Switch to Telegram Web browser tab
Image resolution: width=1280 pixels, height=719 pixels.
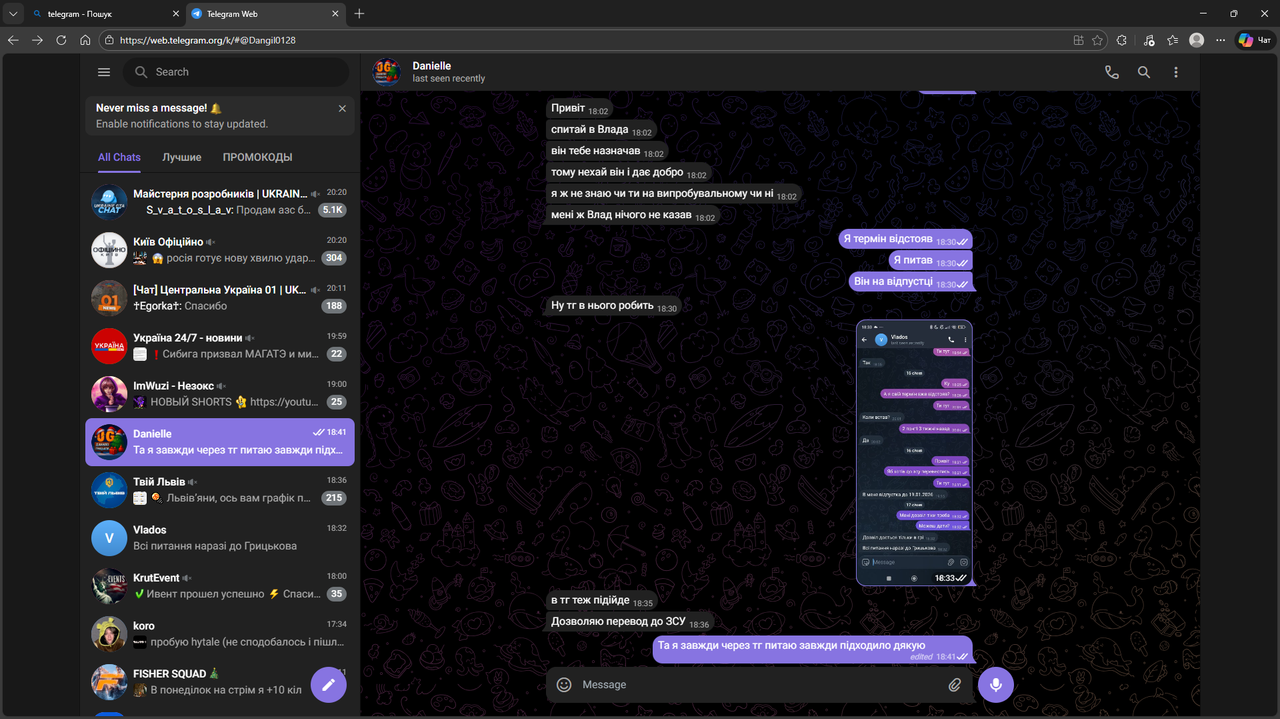tap(265, 14)
